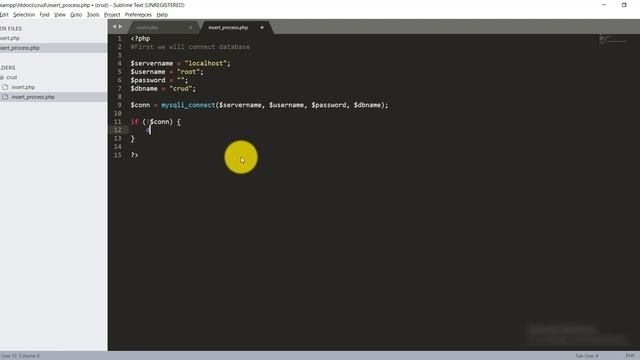Collapse the crud folder
Image resolution: width=640 pixels, height=360 pixels.
tap(2, 78)
